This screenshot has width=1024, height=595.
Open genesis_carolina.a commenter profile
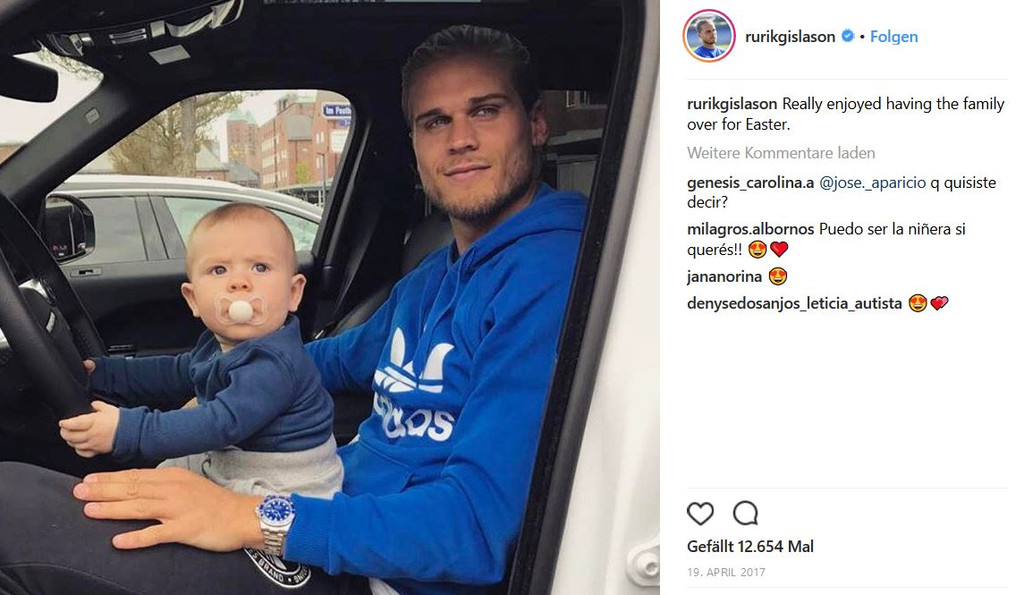(750, 183)
